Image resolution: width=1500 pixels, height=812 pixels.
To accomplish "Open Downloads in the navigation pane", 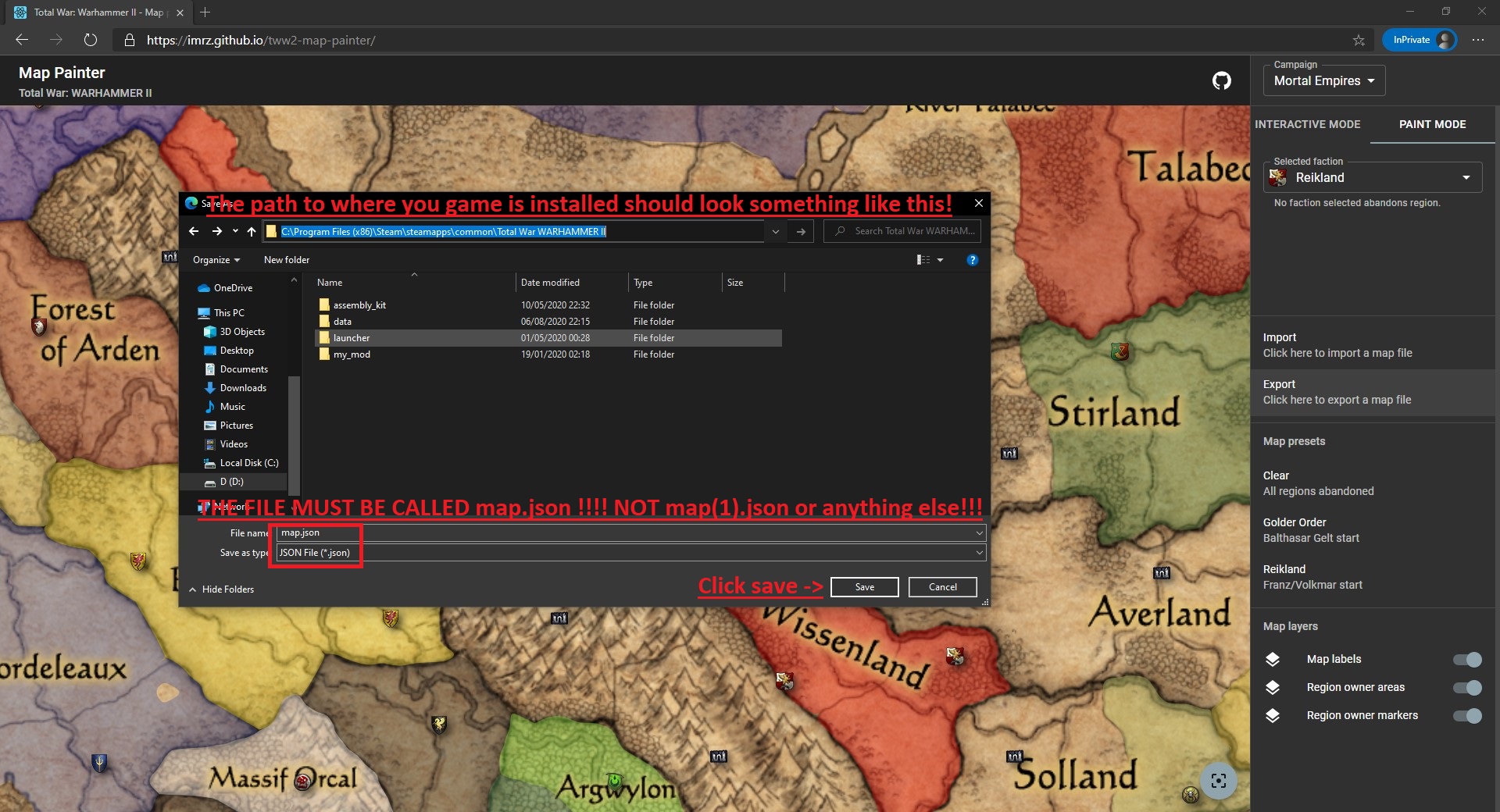I will pyautogui.click(x=235, y=388).
